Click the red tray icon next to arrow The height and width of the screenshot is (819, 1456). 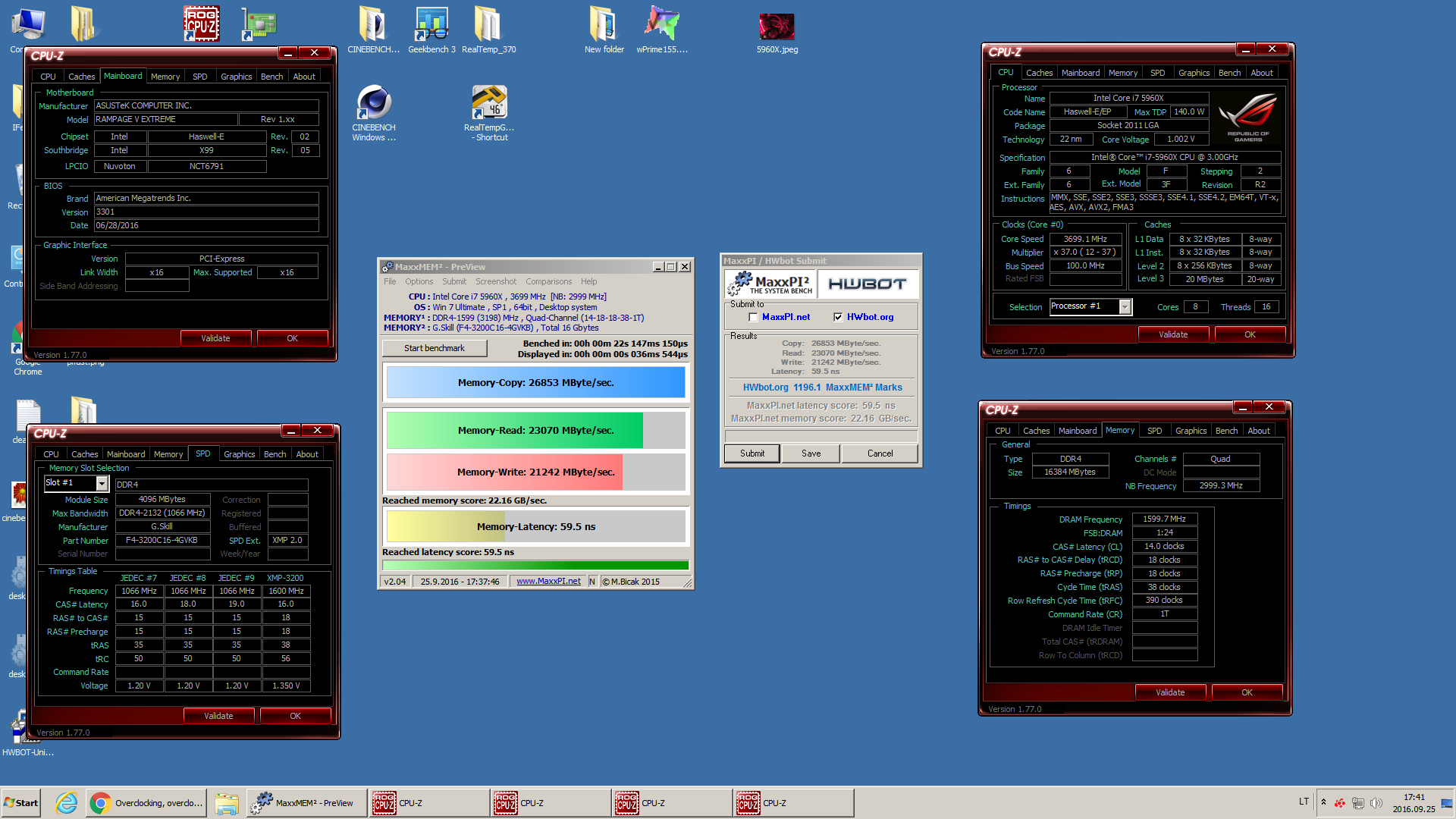1340,802
